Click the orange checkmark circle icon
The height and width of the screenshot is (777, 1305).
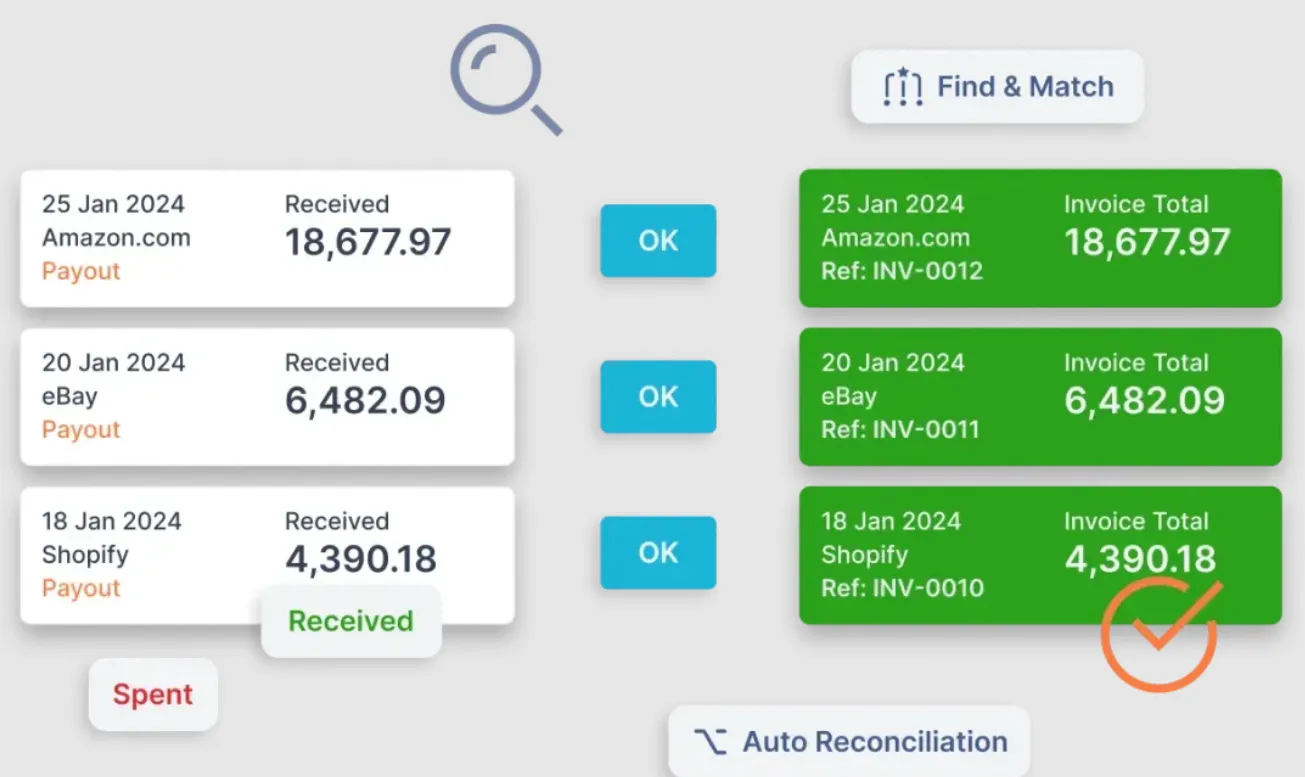coord(1161,633)
